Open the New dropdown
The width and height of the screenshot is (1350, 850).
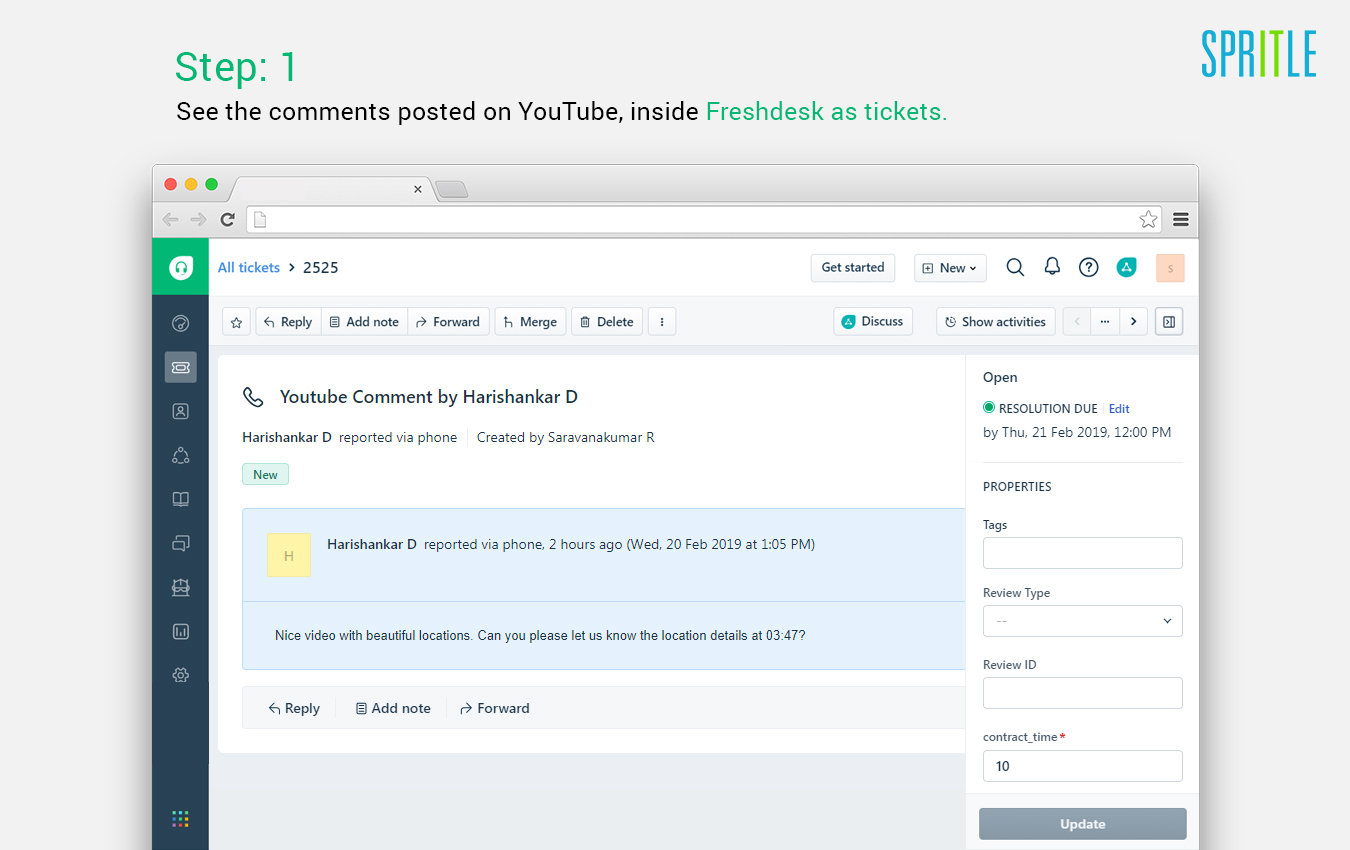pos(950,268)
